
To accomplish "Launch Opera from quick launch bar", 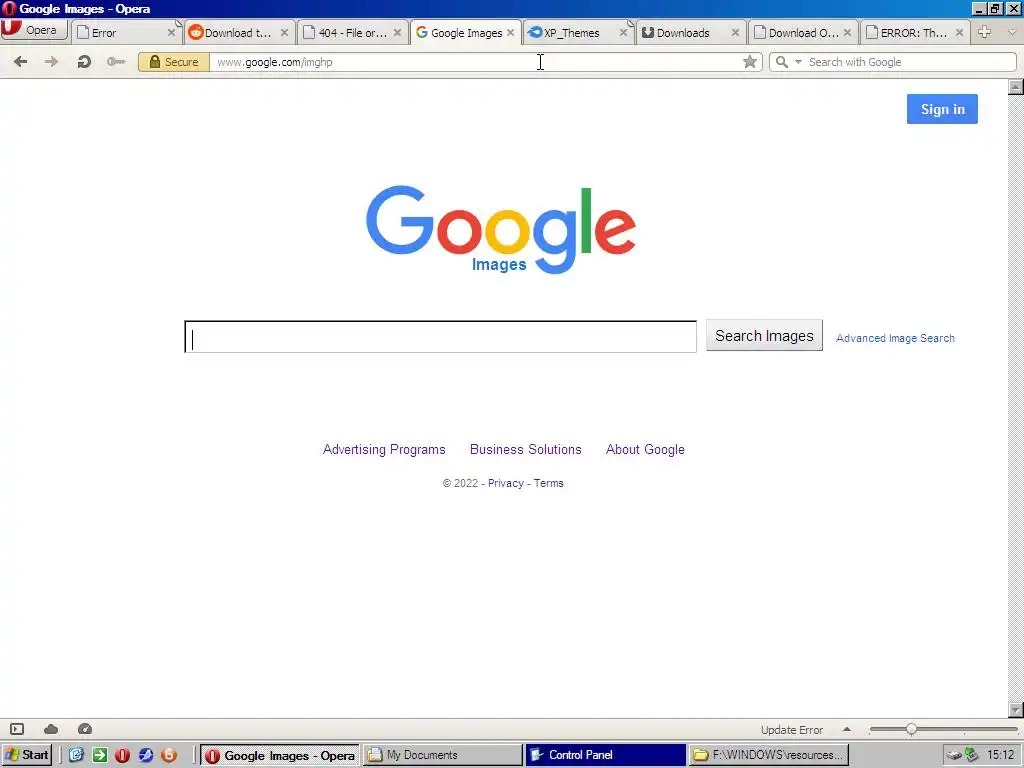I will click(x=122, y=755).
